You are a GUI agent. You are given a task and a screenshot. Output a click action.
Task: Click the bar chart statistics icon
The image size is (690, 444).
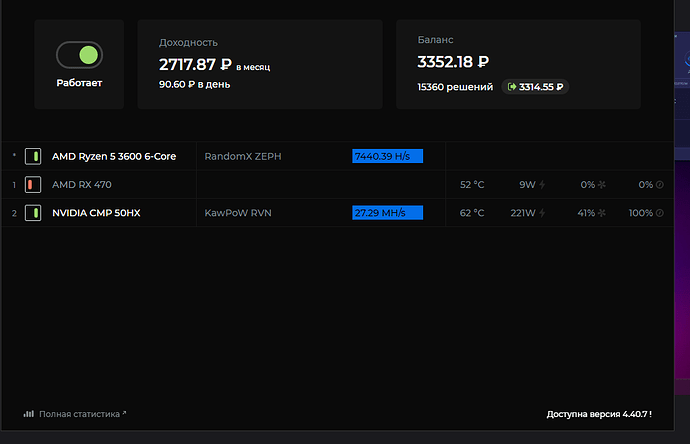click(x=29, y=413)
